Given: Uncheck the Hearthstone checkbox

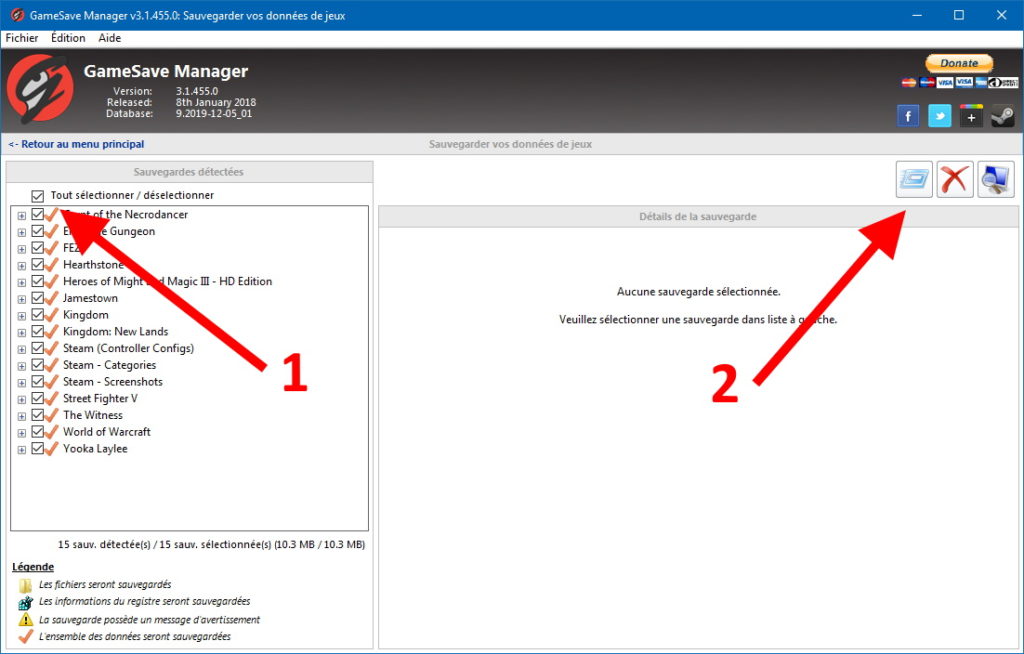Looking at the screenshot, I should pyautogui.click(x=37, y=265).
